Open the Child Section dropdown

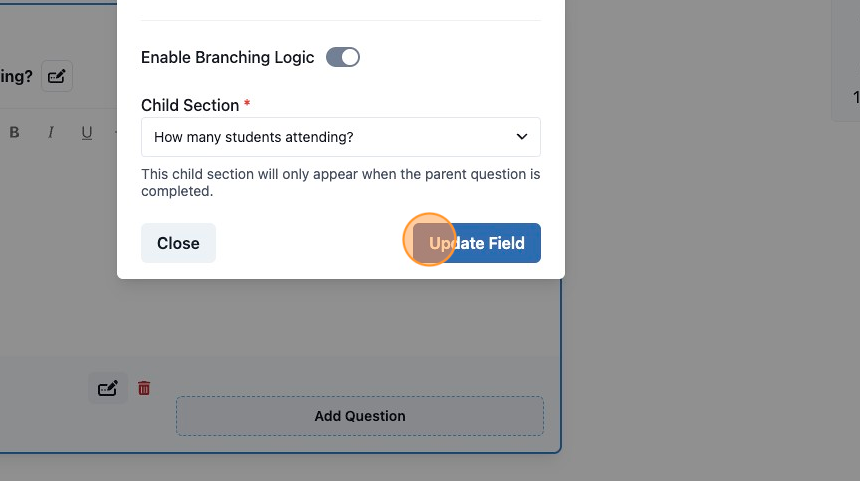pos(341,137)
